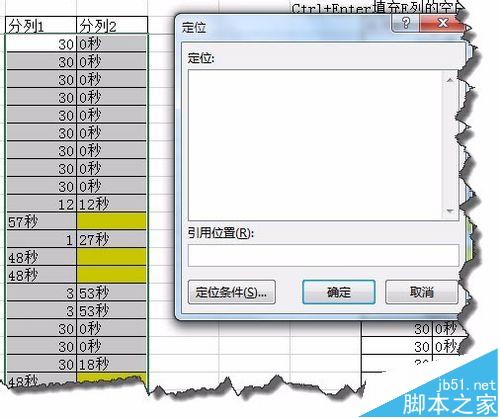Viewport: 500px width, 419px height.
Task: Click the 定位 list scroll down arrow
Action: click(450, 211)
